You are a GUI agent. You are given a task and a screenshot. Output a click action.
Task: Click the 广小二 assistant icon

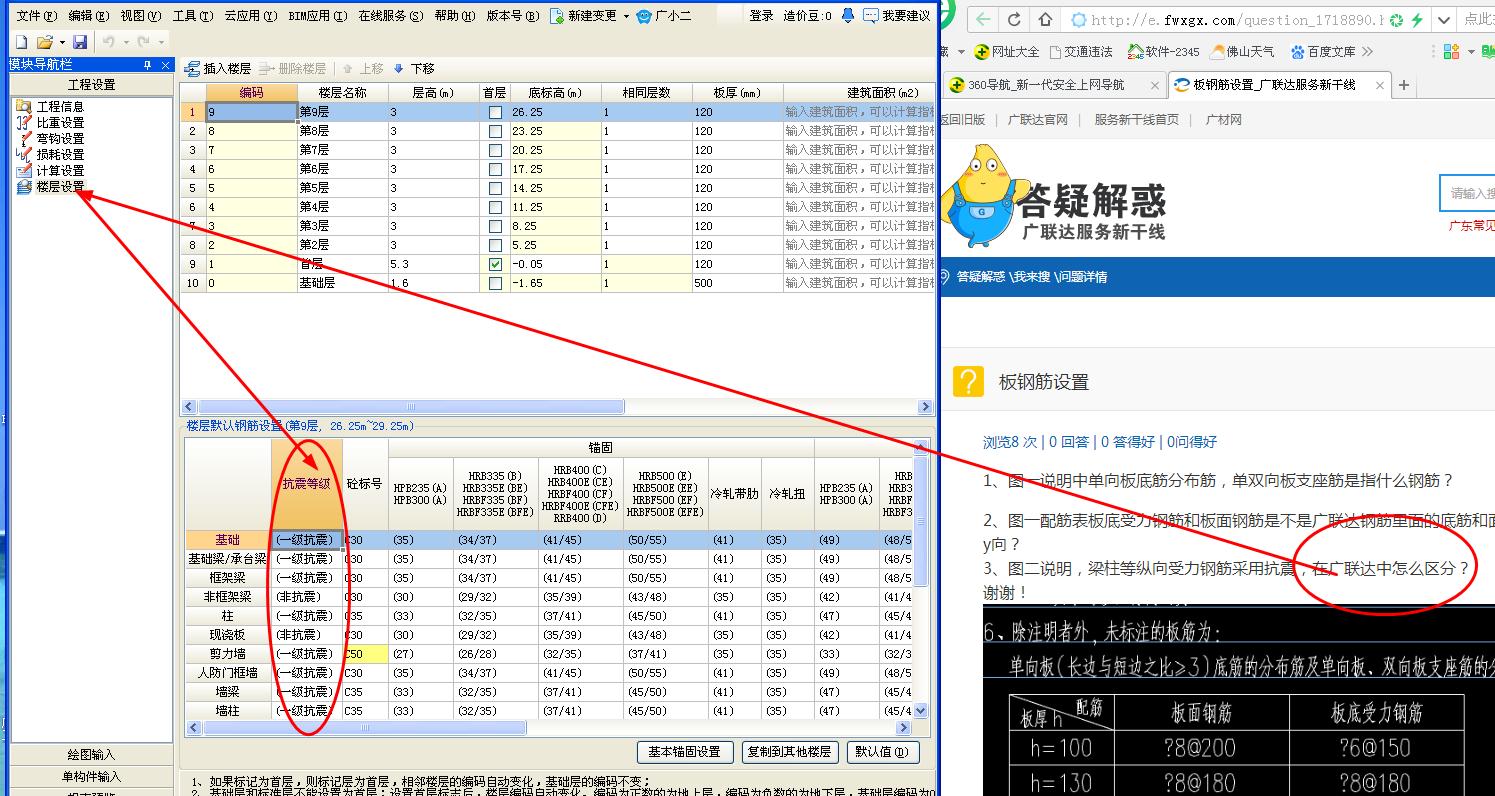click(x=644, y=16)
